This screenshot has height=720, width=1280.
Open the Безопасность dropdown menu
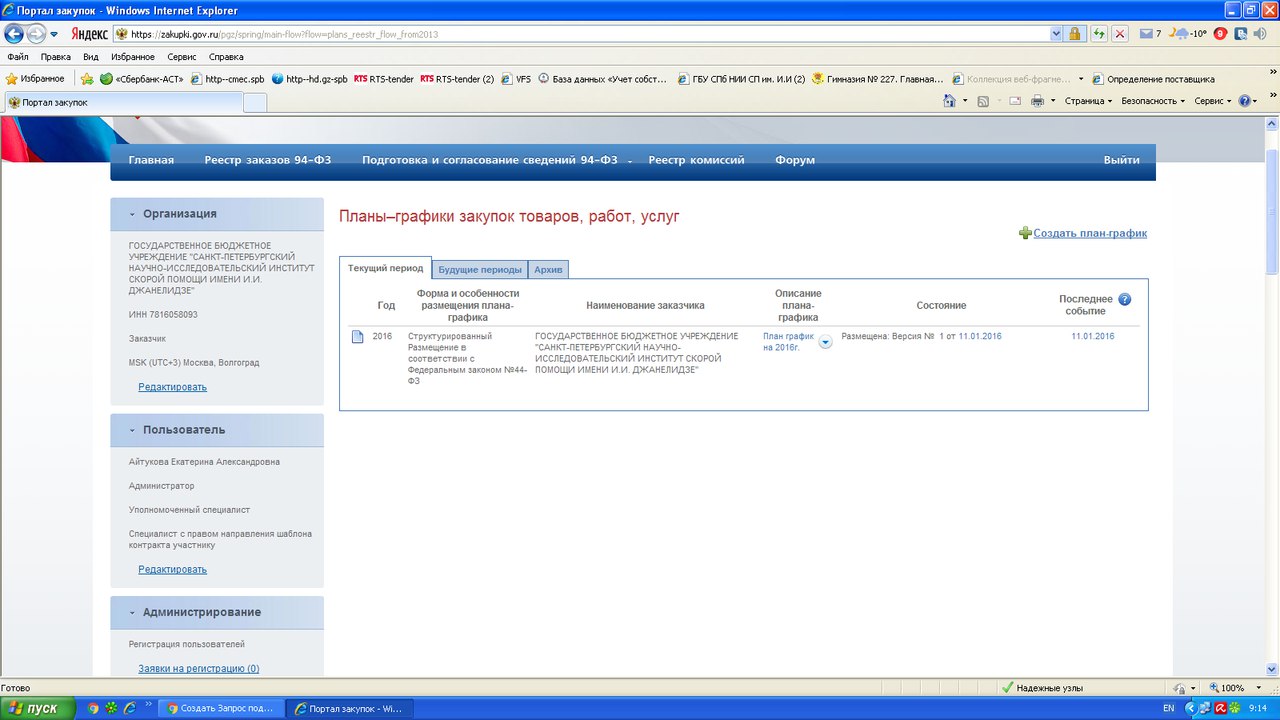pos(1153,101)
